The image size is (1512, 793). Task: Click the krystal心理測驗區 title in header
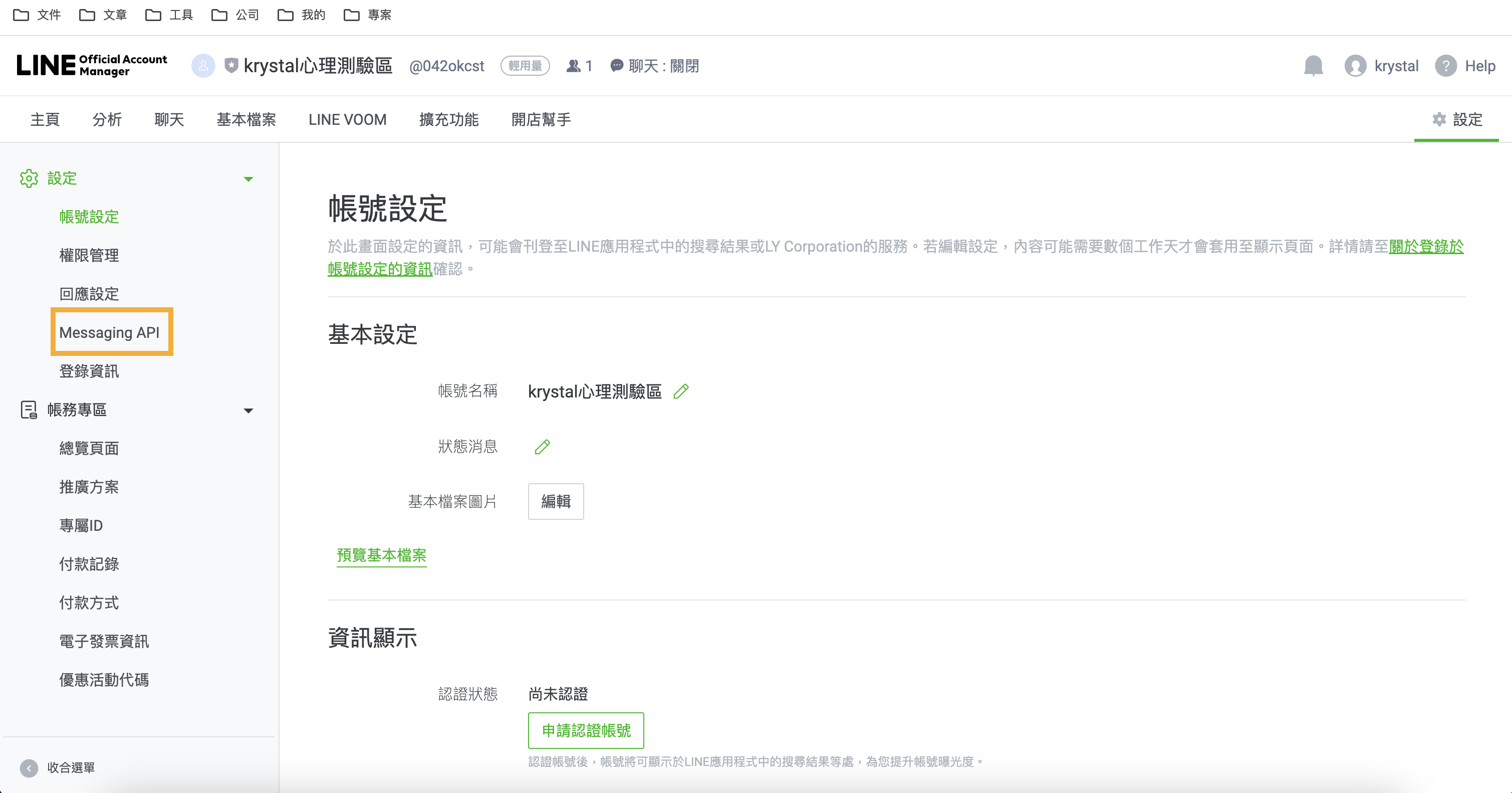point(318,66)
